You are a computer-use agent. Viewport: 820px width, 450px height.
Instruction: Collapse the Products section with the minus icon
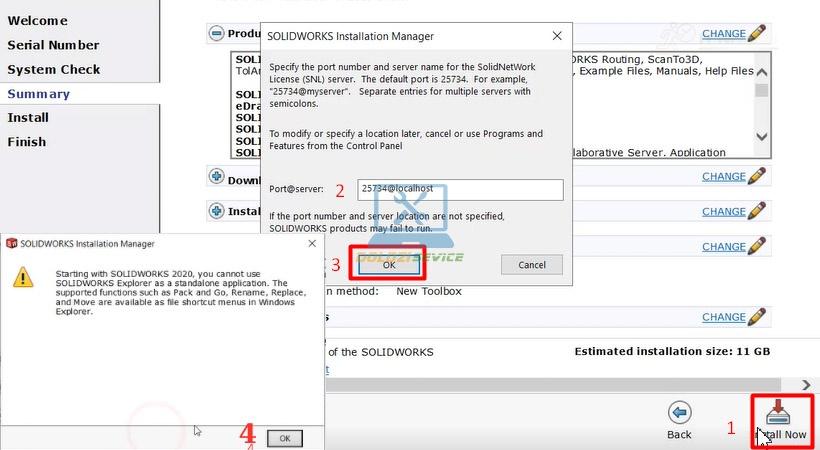(216, 33)
